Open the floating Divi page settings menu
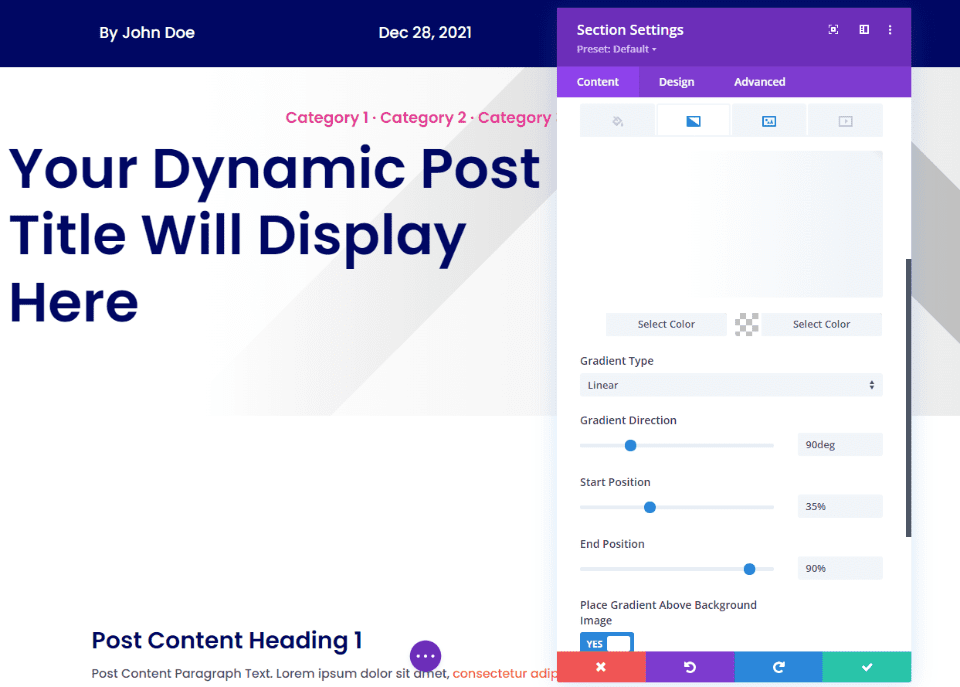Screen dimensions: 960x687 pyautogui.click(x=425, y=655)
